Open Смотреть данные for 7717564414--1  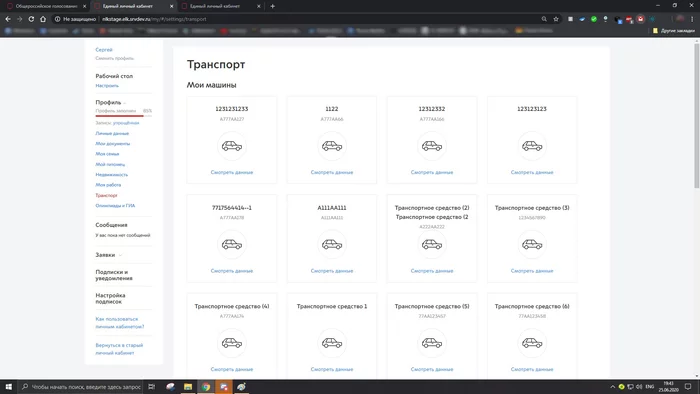click(232, 271)
